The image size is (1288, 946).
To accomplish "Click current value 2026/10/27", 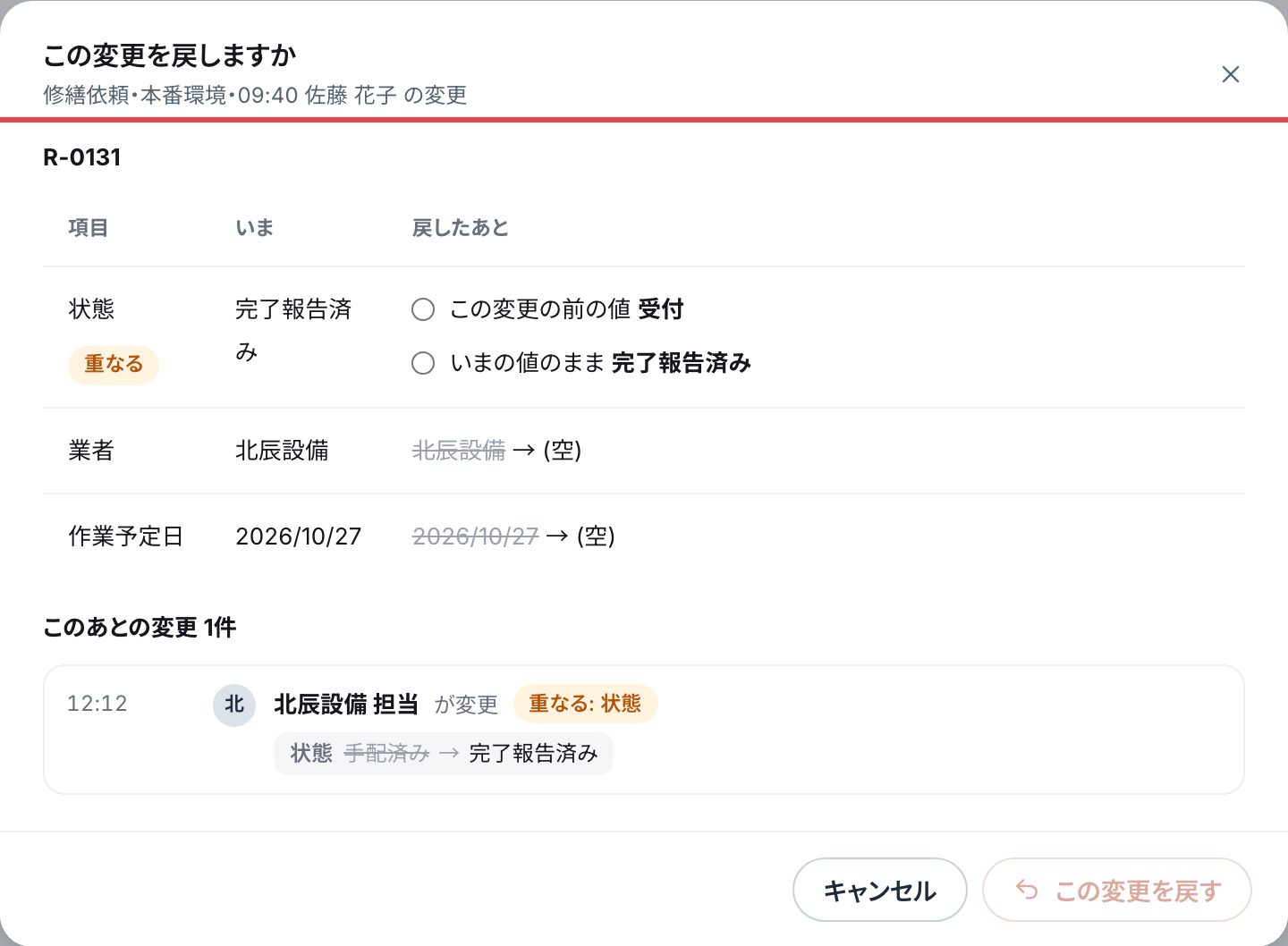I will click(299, 536).
